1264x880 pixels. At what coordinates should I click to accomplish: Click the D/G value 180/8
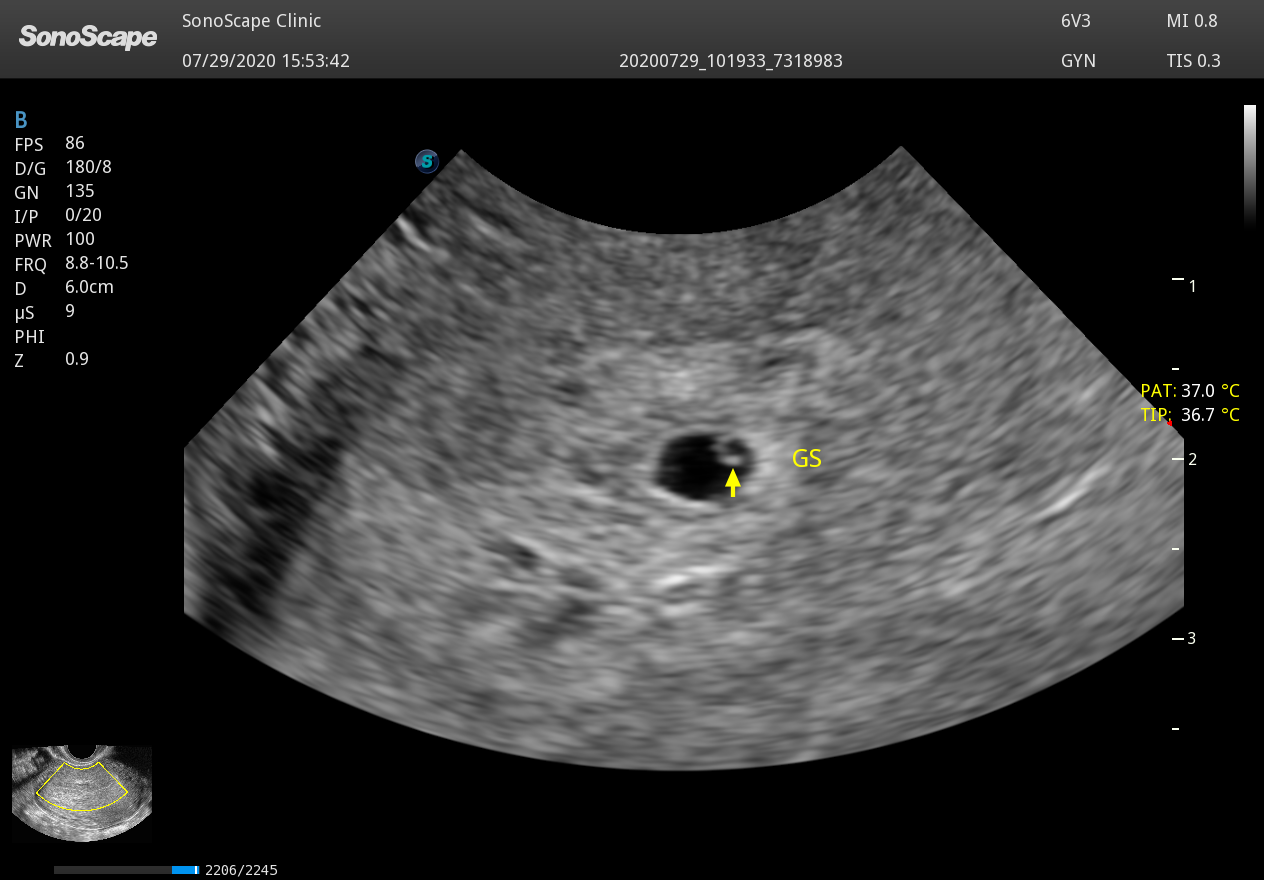tap(88, 167)
